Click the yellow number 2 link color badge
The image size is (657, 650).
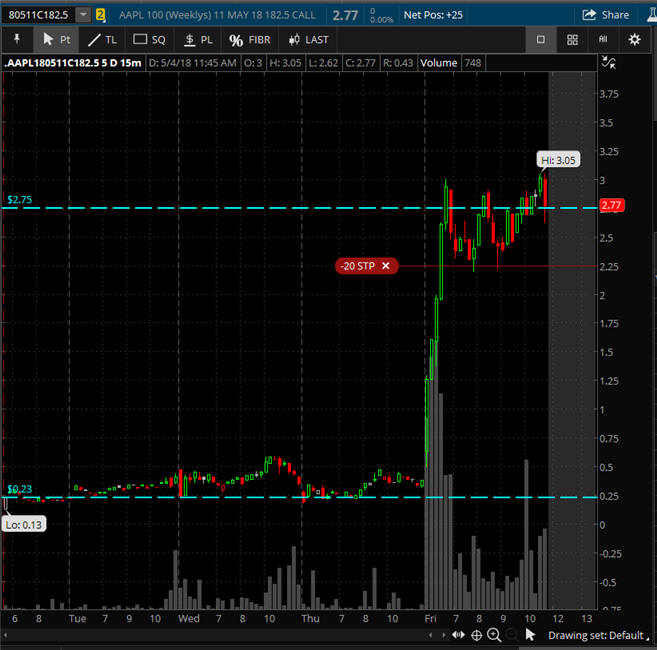click(x=100, y=15)
